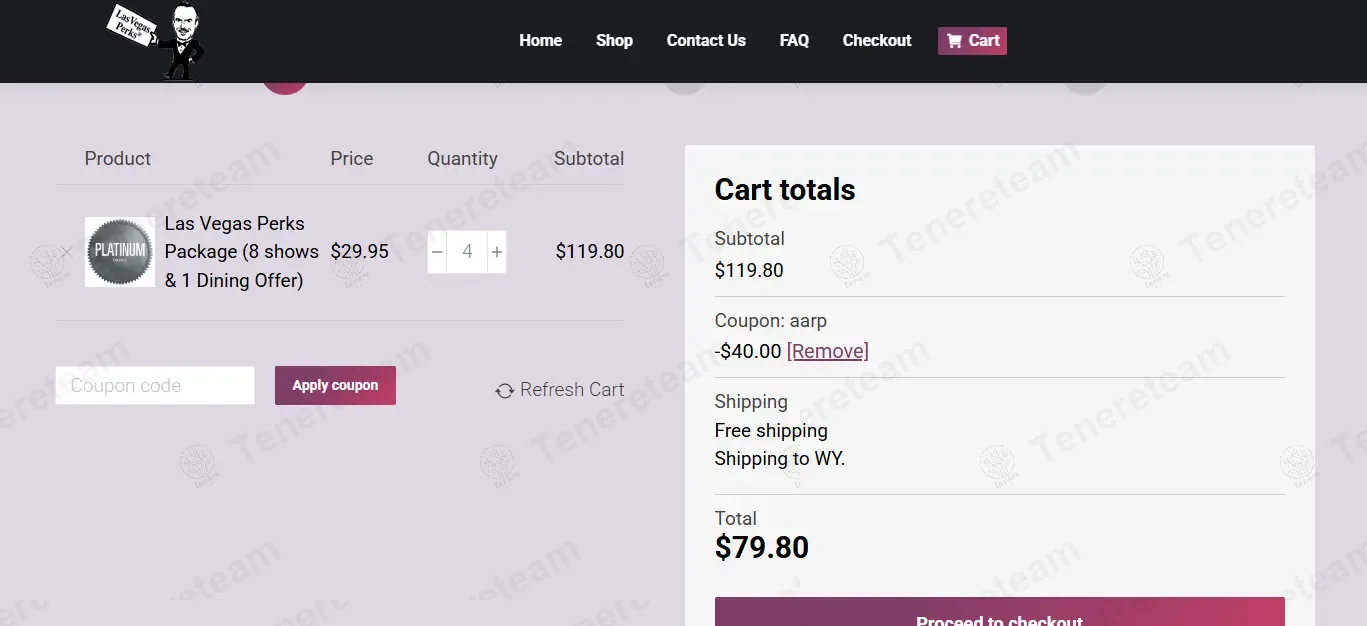Open the FAQ page
1367x626 pixels.
(794, 41)
